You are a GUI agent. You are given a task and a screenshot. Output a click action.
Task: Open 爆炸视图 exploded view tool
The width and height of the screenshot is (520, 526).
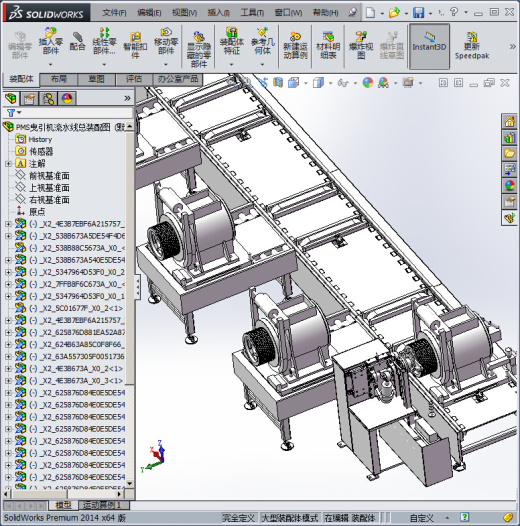tap(361, 45)
